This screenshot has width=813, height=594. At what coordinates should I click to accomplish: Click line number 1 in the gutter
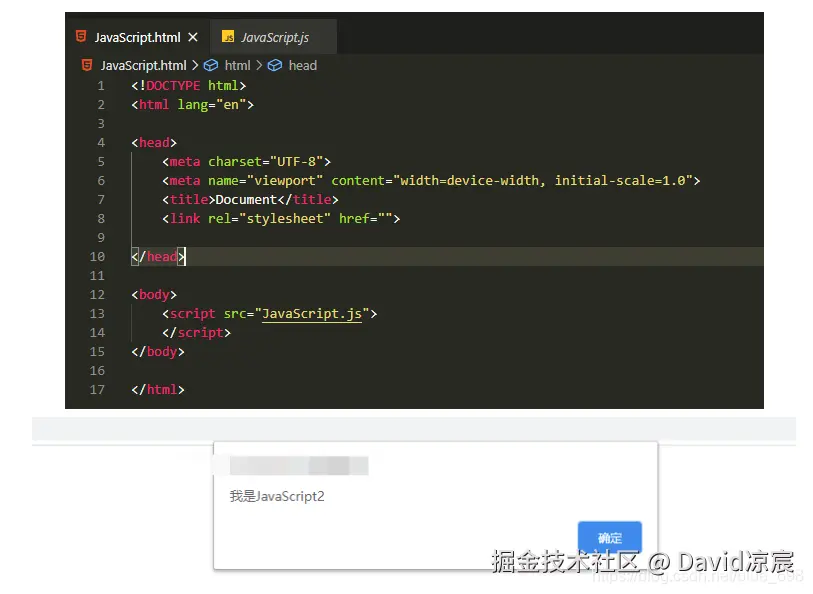(x=101, y=86)
